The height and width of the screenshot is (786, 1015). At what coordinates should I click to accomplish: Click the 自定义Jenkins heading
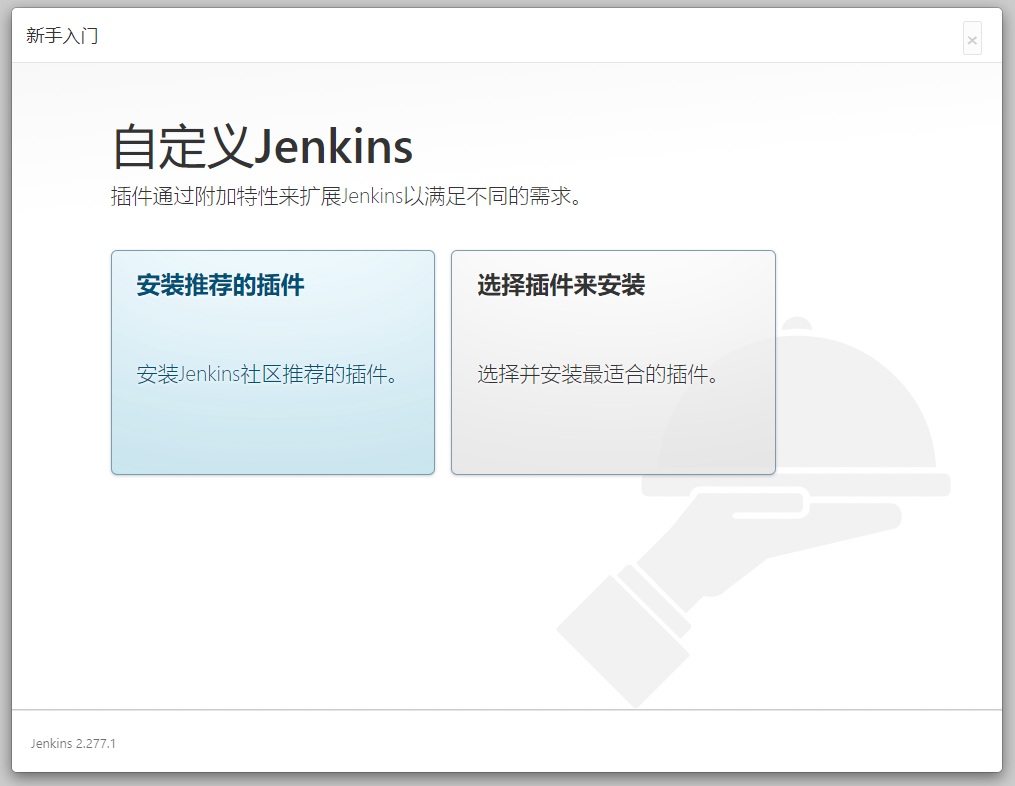click(263, 146)
